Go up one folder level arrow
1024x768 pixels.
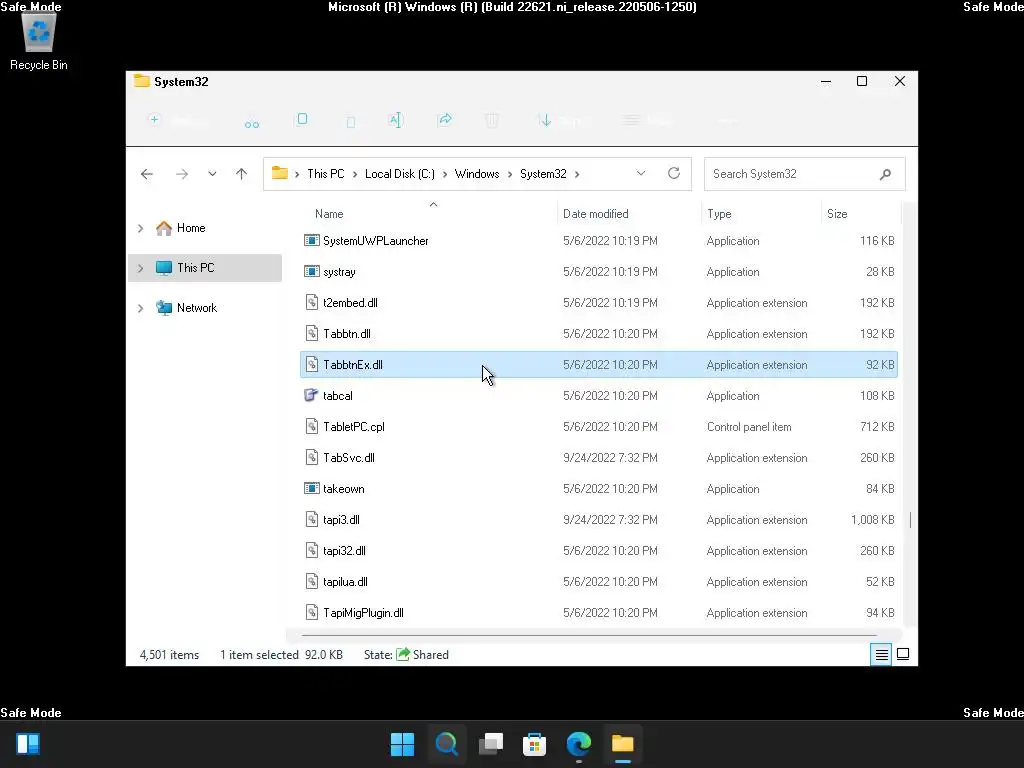(242, 174)
